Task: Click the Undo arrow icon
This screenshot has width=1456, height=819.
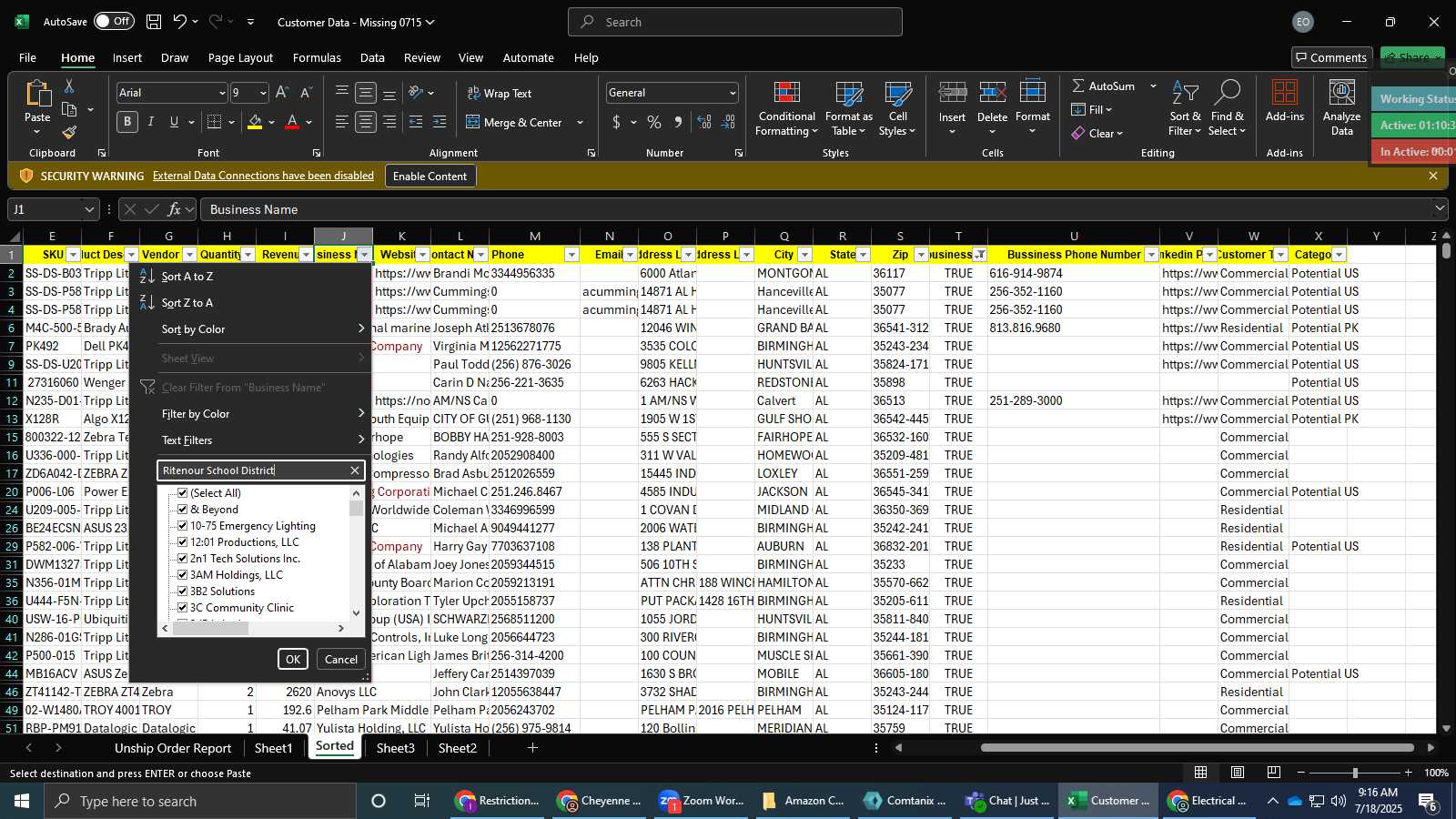Action: (x=180, y=22)
